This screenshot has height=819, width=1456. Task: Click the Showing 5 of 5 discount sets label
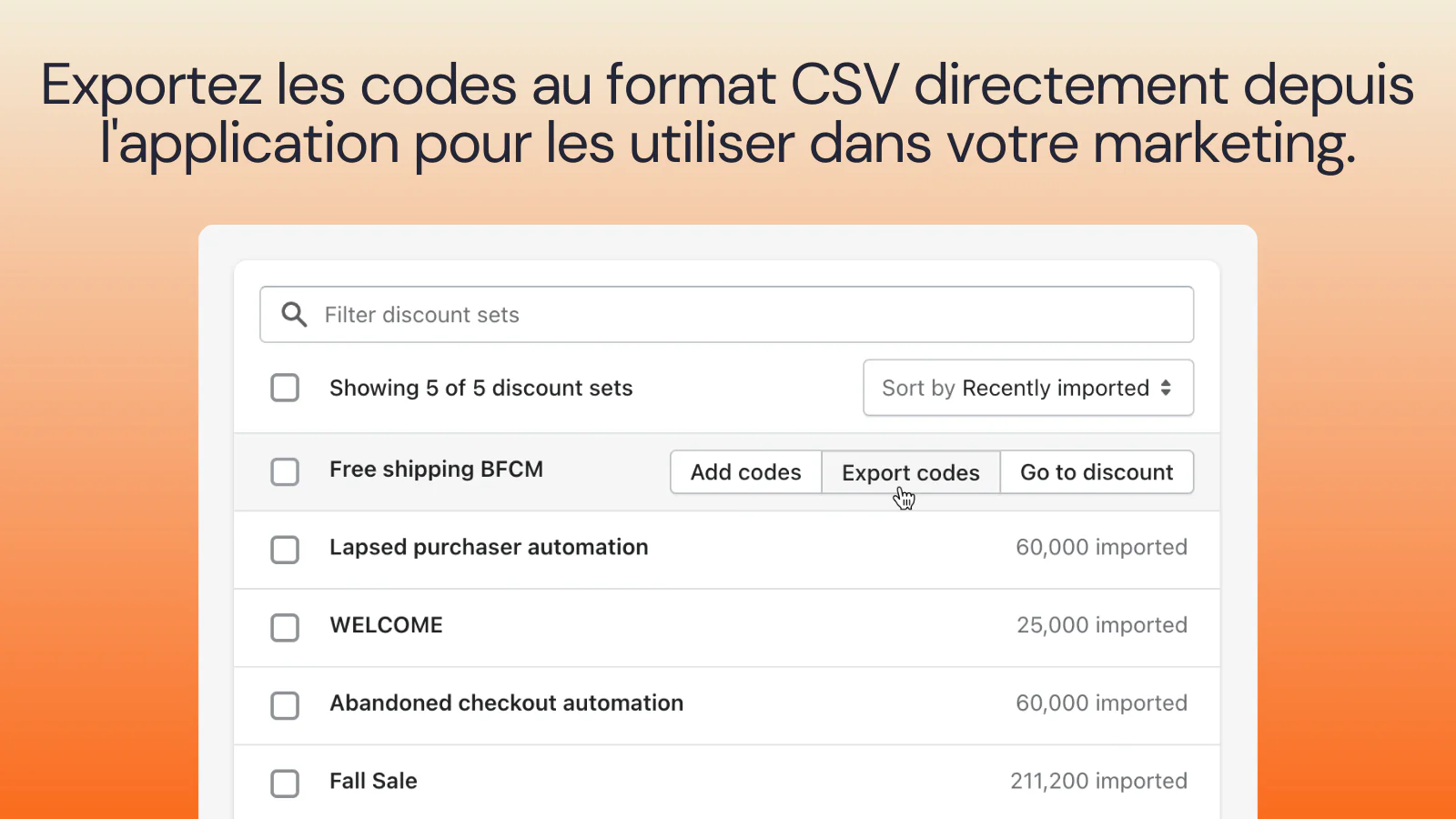tap(480, 389)
